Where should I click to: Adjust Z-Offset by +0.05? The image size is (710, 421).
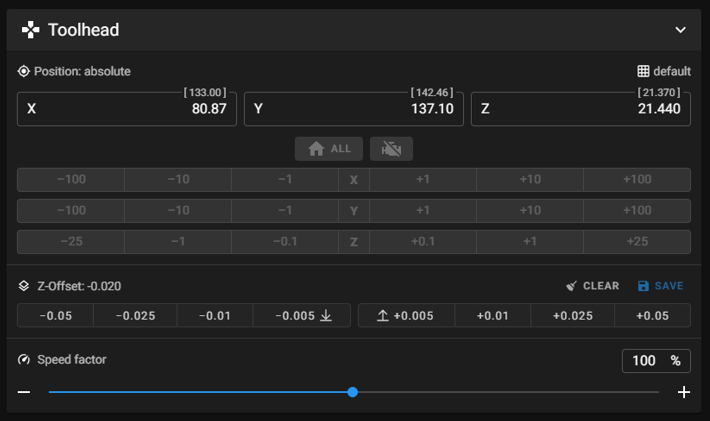pyautogui.click(x=652, y=316)
